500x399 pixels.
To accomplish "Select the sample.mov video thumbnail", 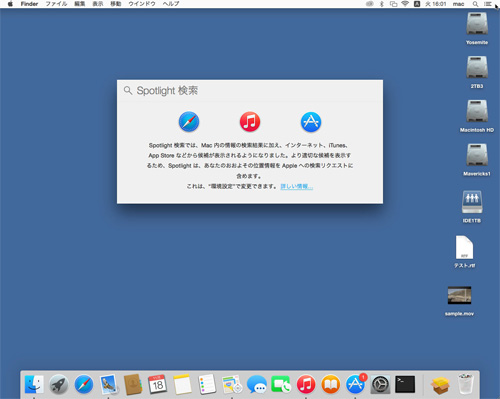I will 459,295.
